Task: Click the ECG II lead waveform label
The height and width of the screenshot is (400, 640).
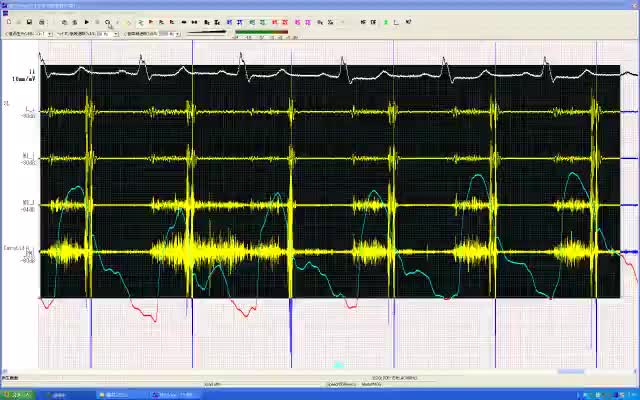Action: 32,73
